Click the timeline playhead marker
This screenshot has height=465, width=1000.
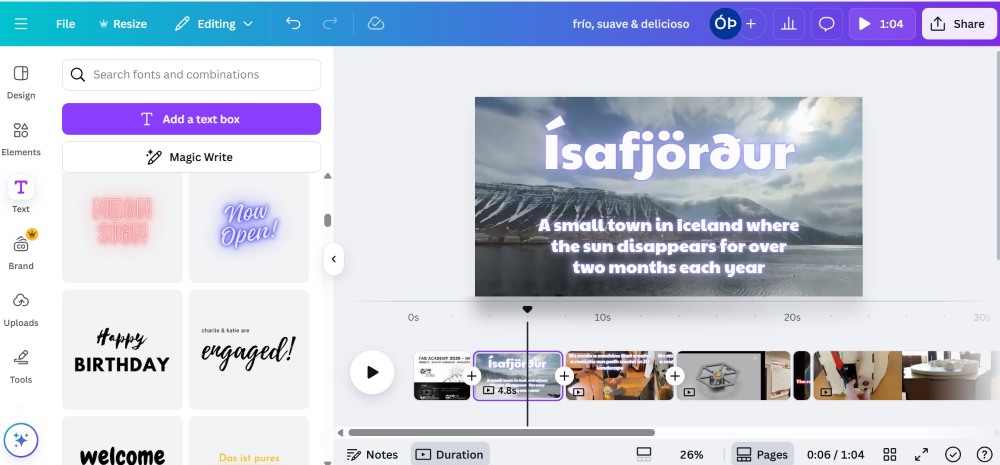pos(527,309)
